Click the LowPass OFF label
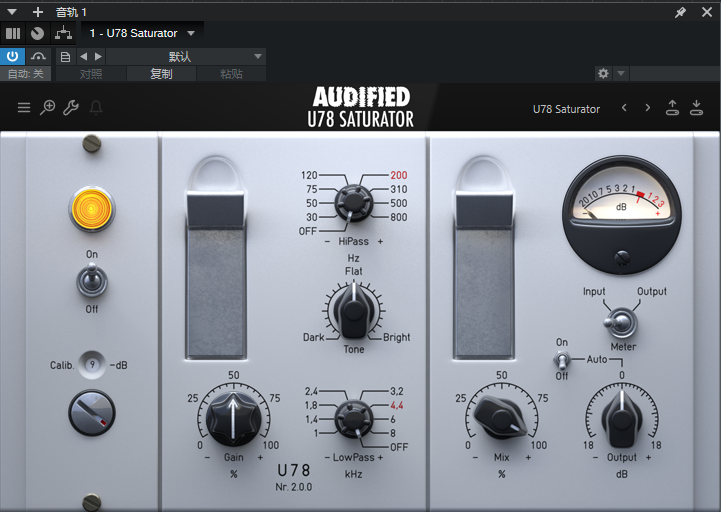This screenshot has width=721, height=512. click(399, 447)
